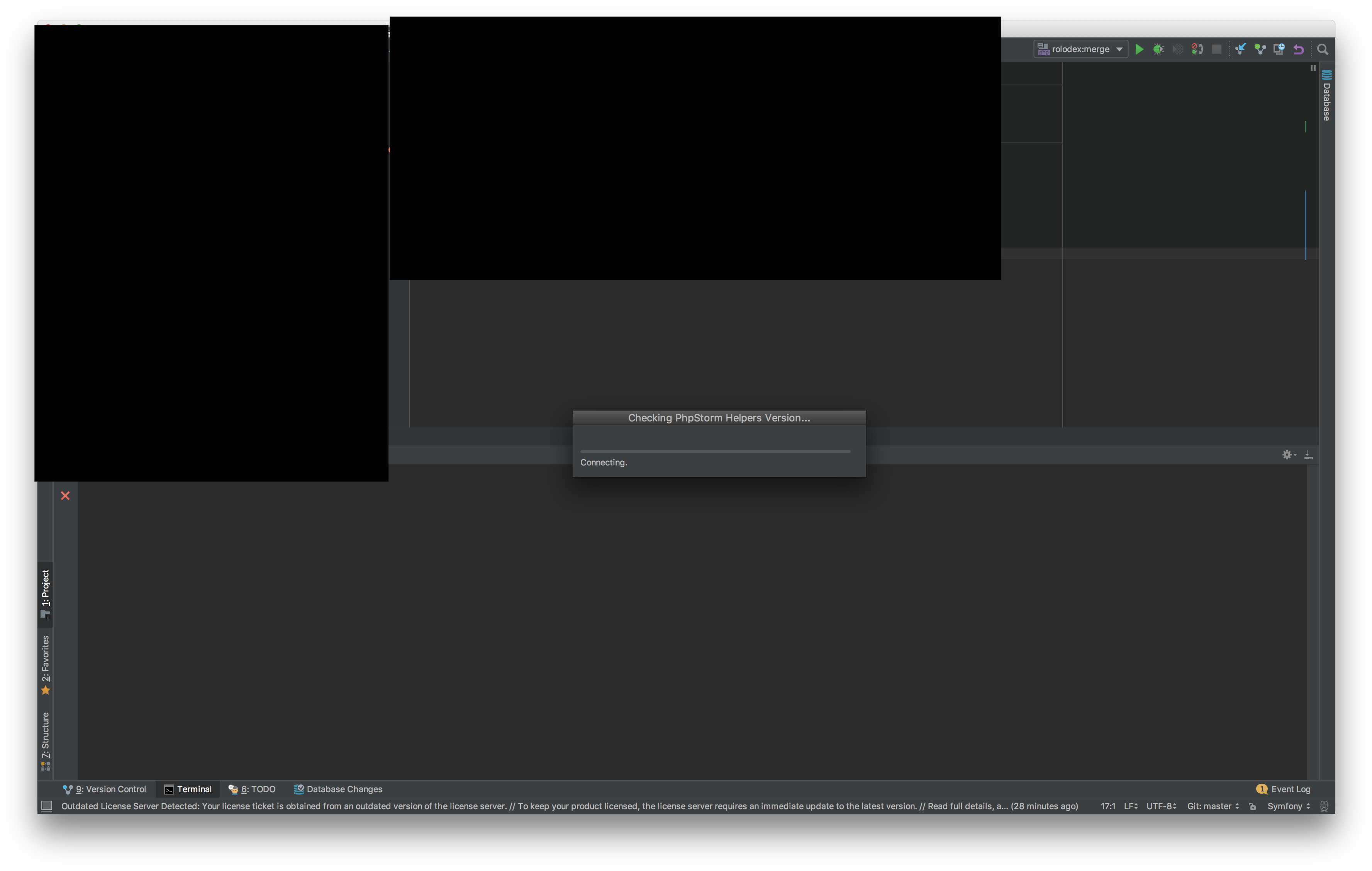Toggle tool window buttons via corner icon

click(x=47, y=805)
